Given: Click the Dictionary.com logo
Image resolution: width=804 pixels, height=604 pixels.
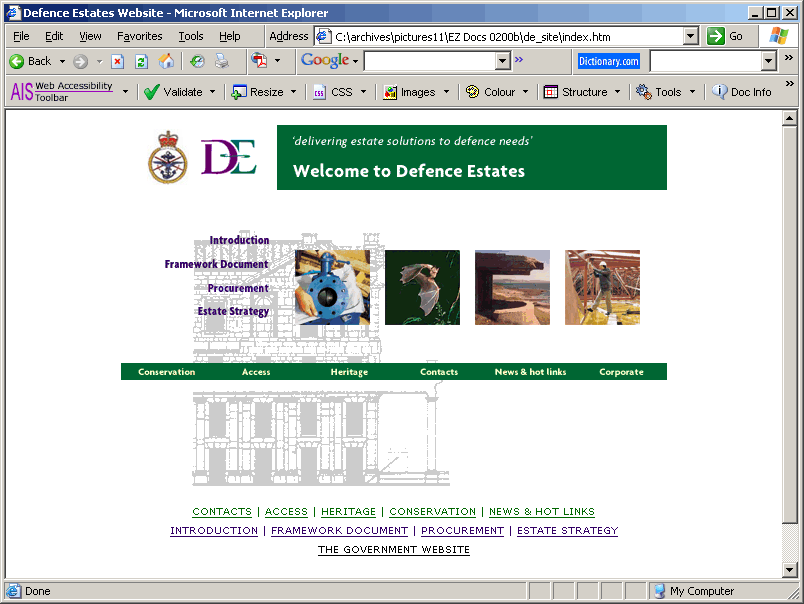Looking at the screenshot, I should click(609, 62).
